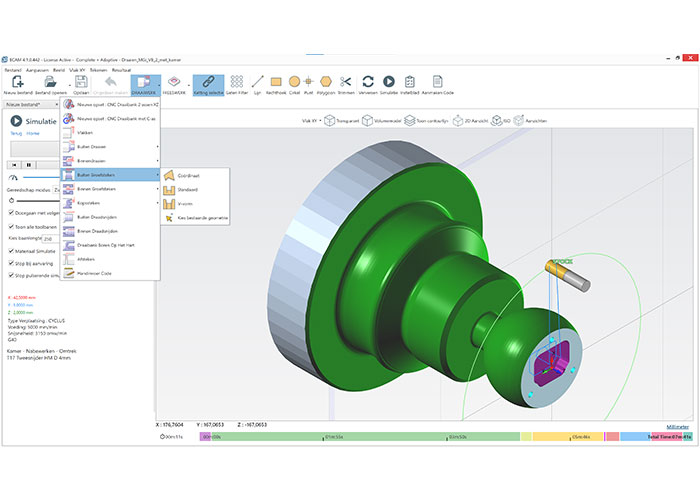
Task: Click the Nieuw bestand toolbar icon
Action: coord(16,82)
